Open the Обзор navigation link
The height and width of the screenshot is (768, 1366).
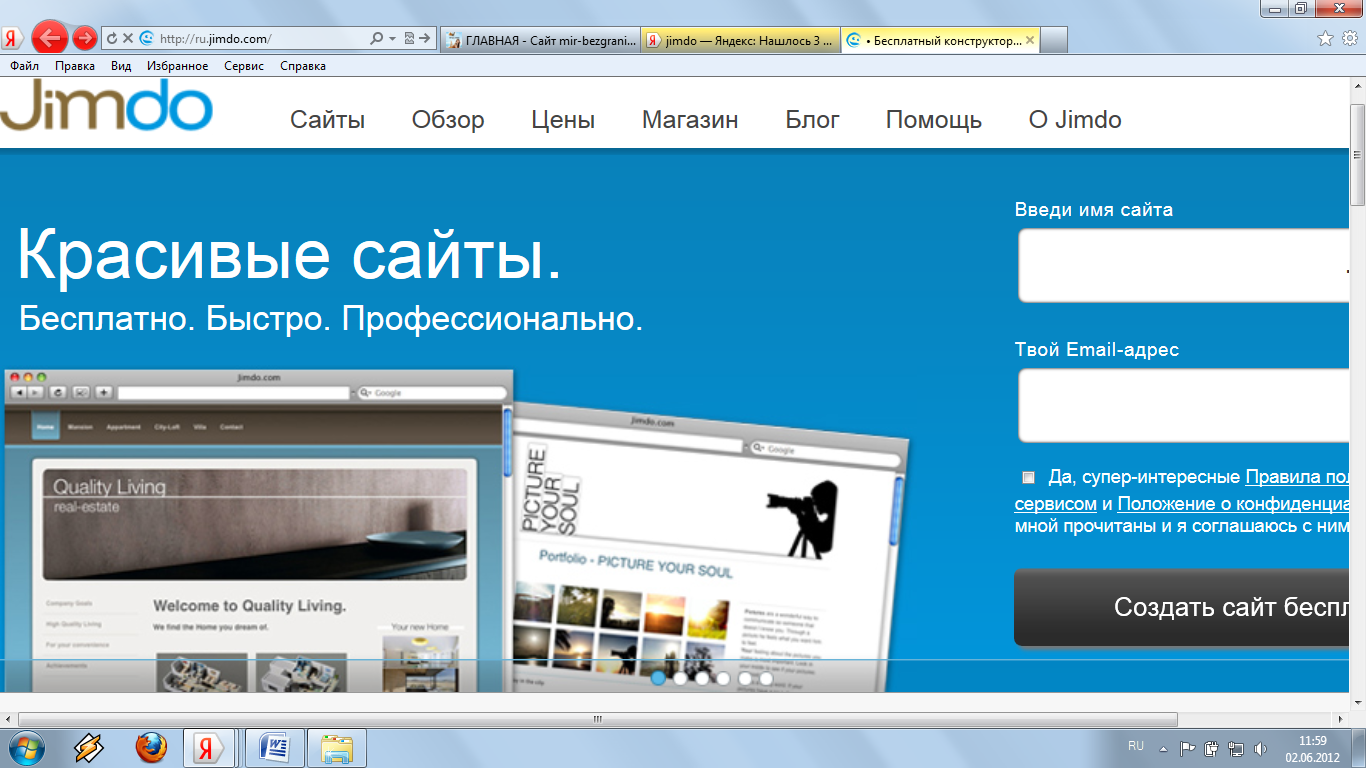[448, 120]
